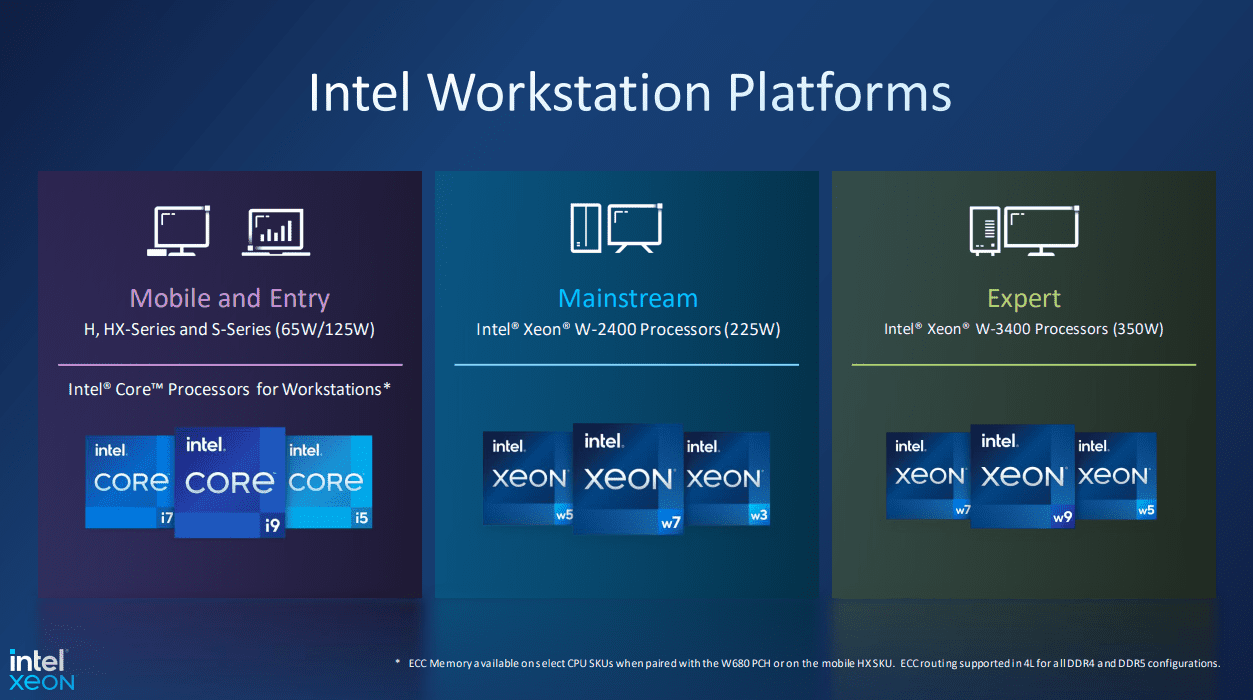
Task: Click the "Intel Workstation Platforms" slide title
Action: point(629,92)
